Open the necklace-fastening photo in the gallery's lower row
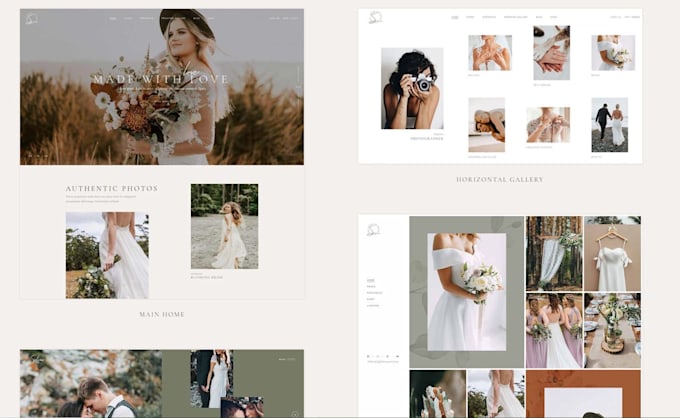Image resolution: width=680 pixels, height=418 pixels. 548,125
